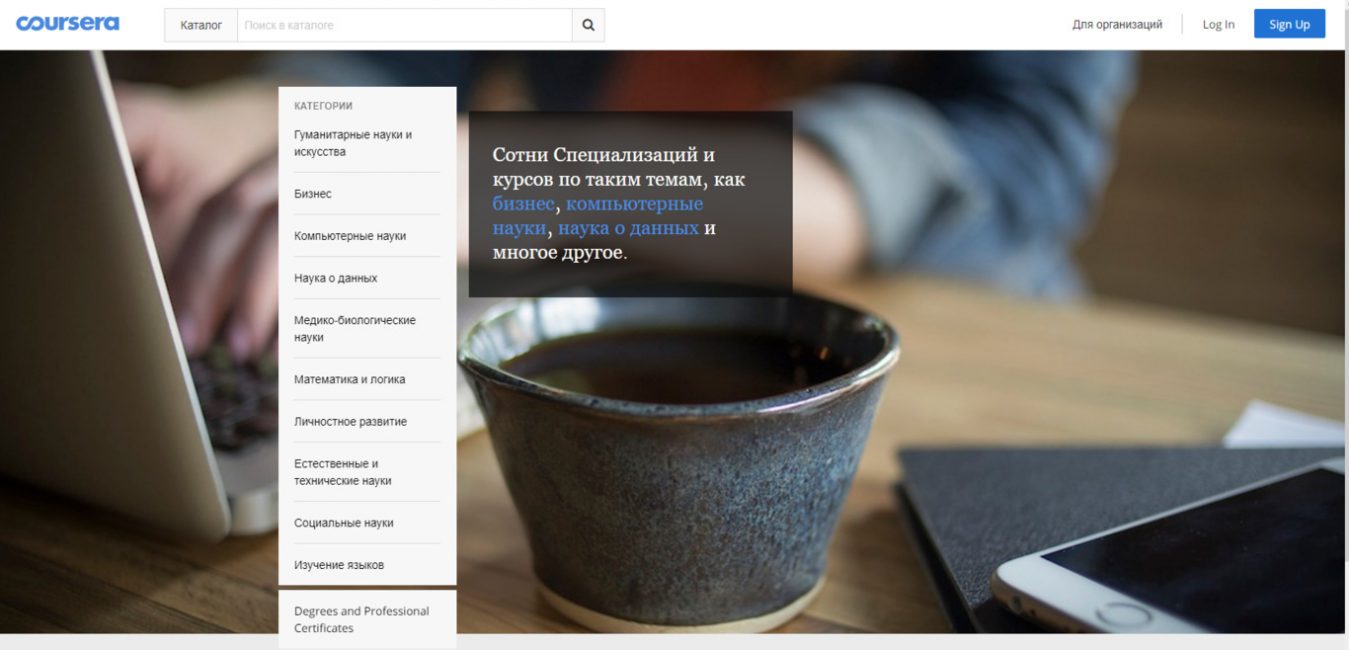Click the бизнес link in banner text
Image resolution: width=1349 pixels, height=650 pixels.
click(x=523, y=204)
